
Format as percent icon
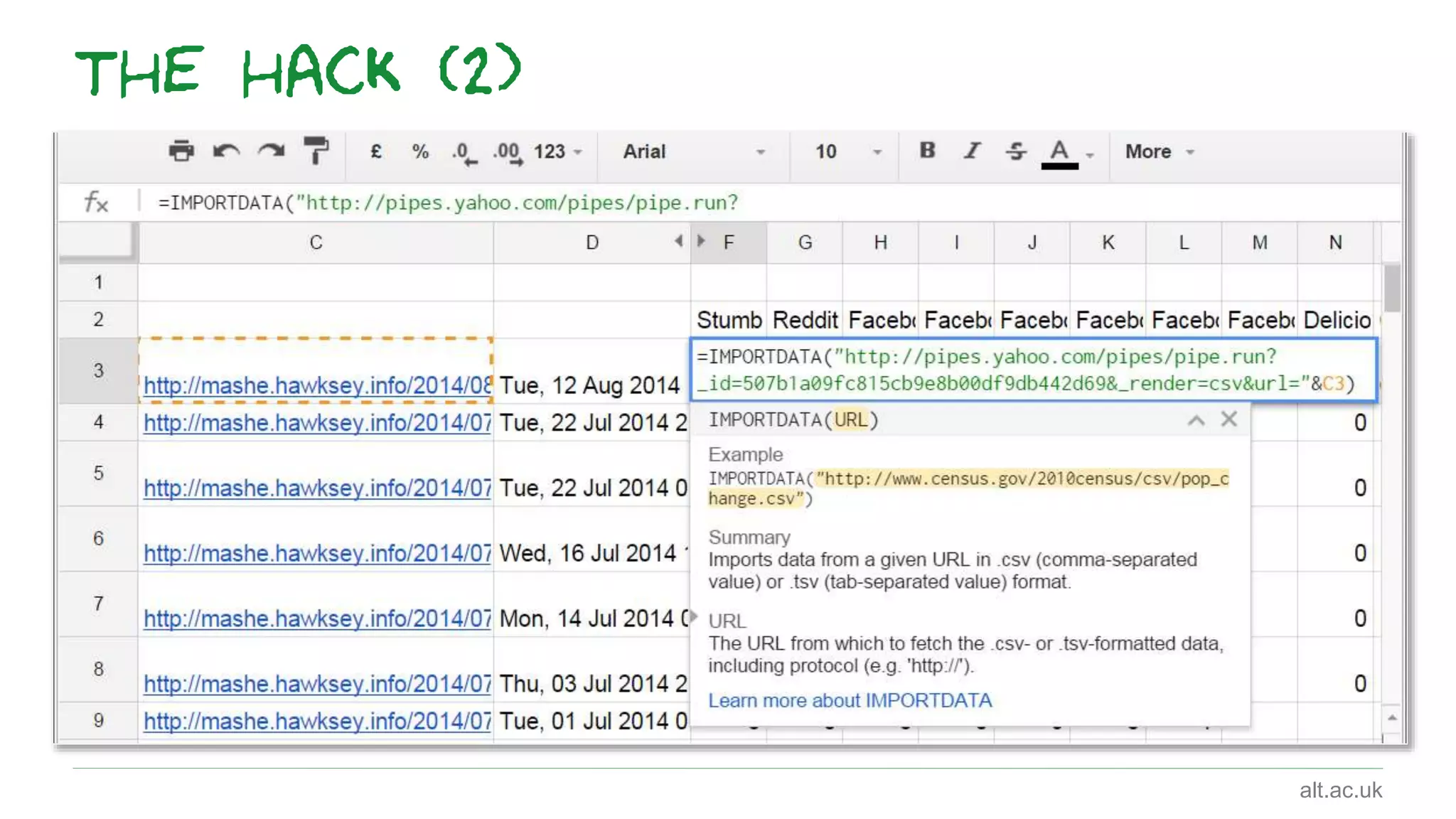point(420,151)
